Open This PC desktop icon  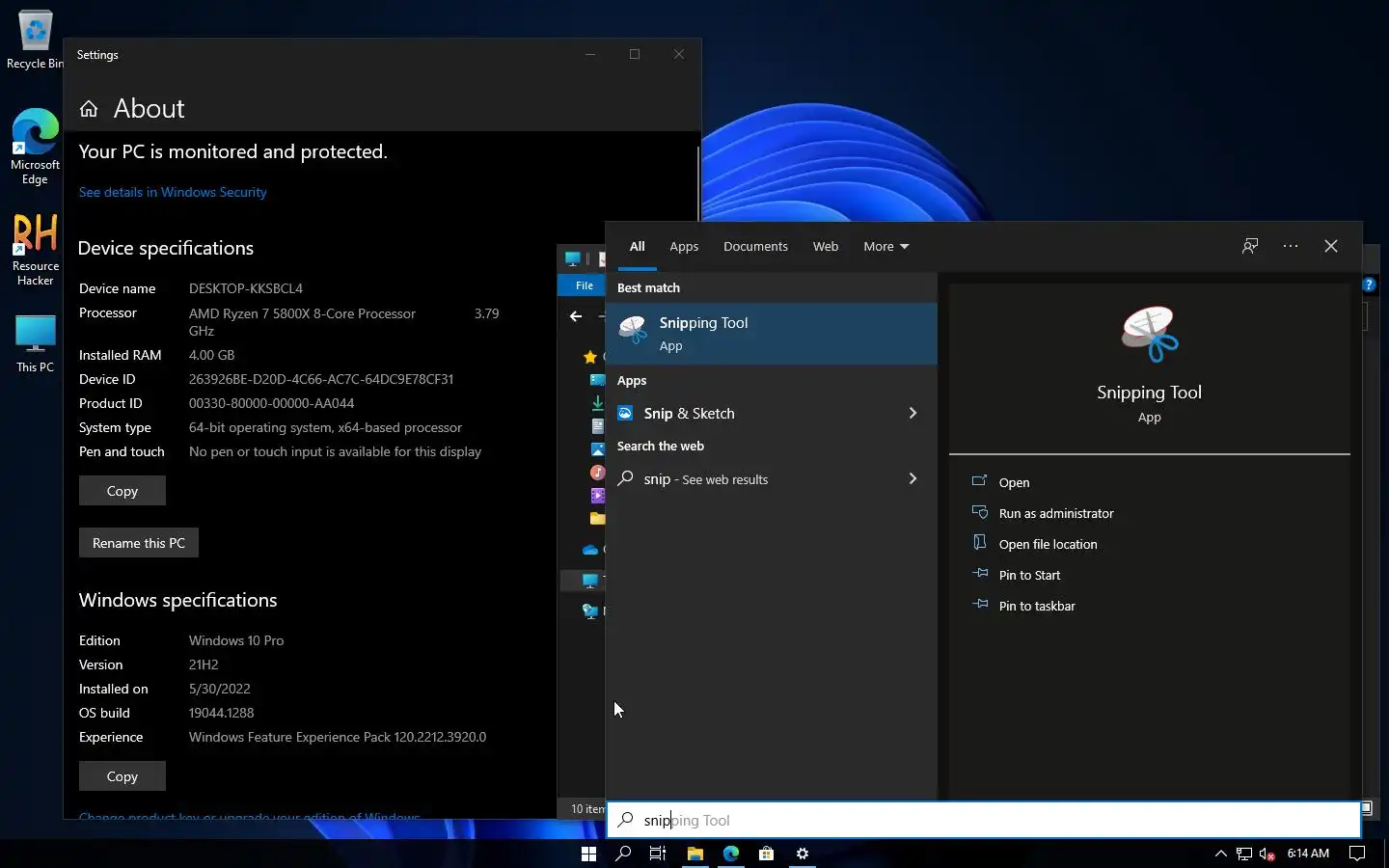35,344
